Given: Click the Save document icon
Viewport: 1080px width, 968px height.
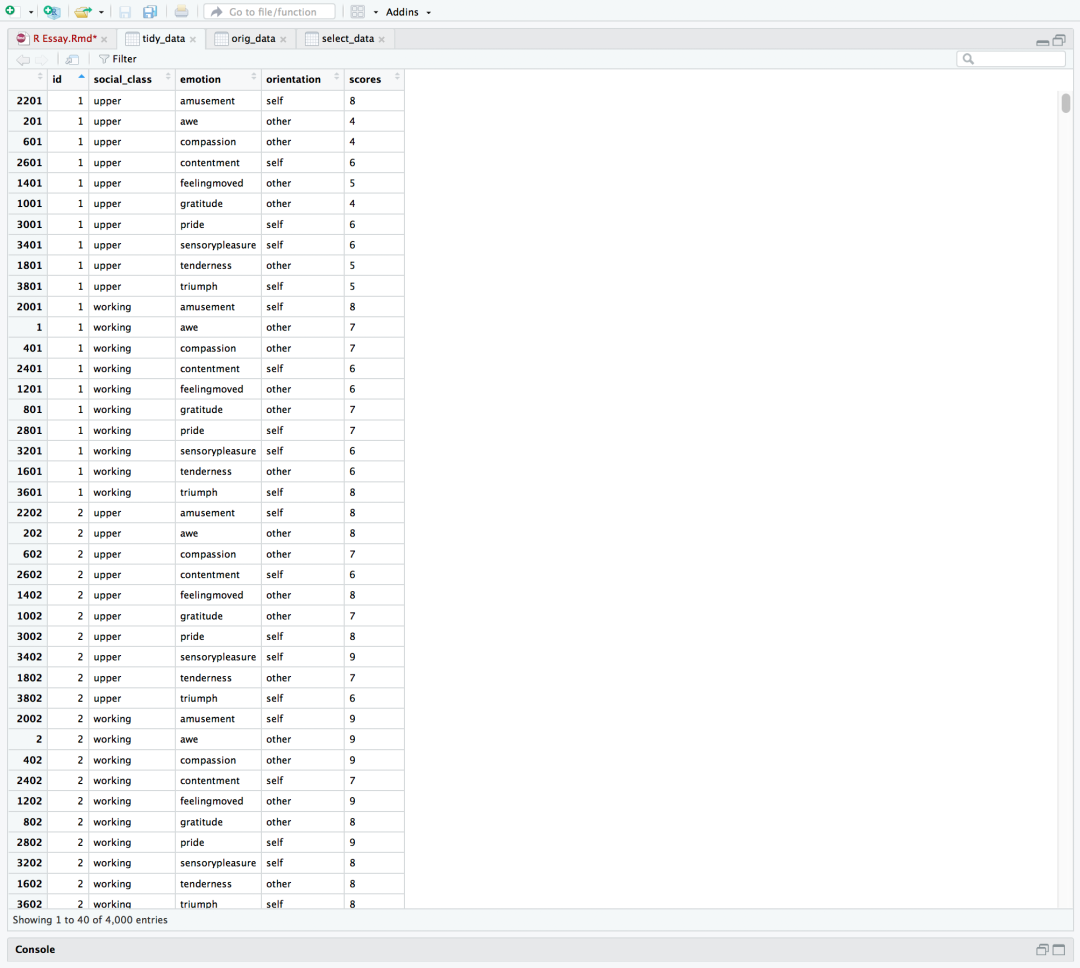Looking at the screenshot, I should point(125,12).
